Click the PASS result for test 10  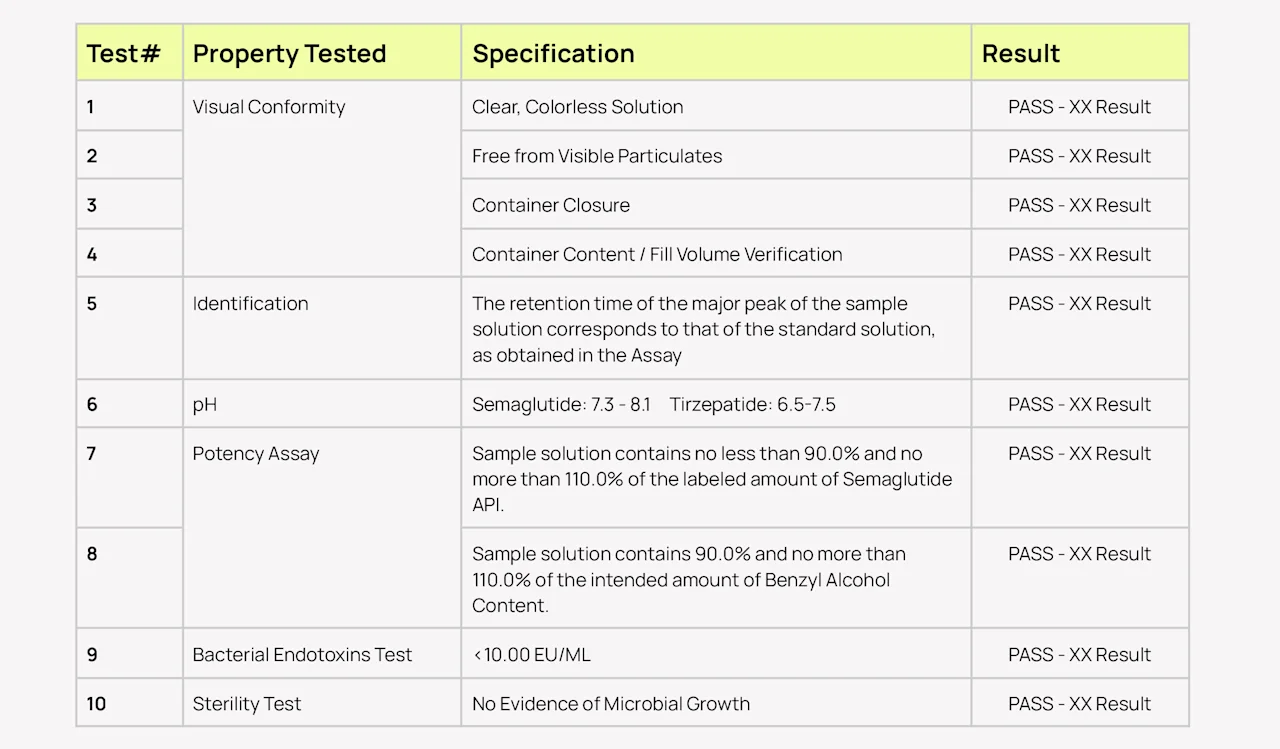coord(1079,703)
